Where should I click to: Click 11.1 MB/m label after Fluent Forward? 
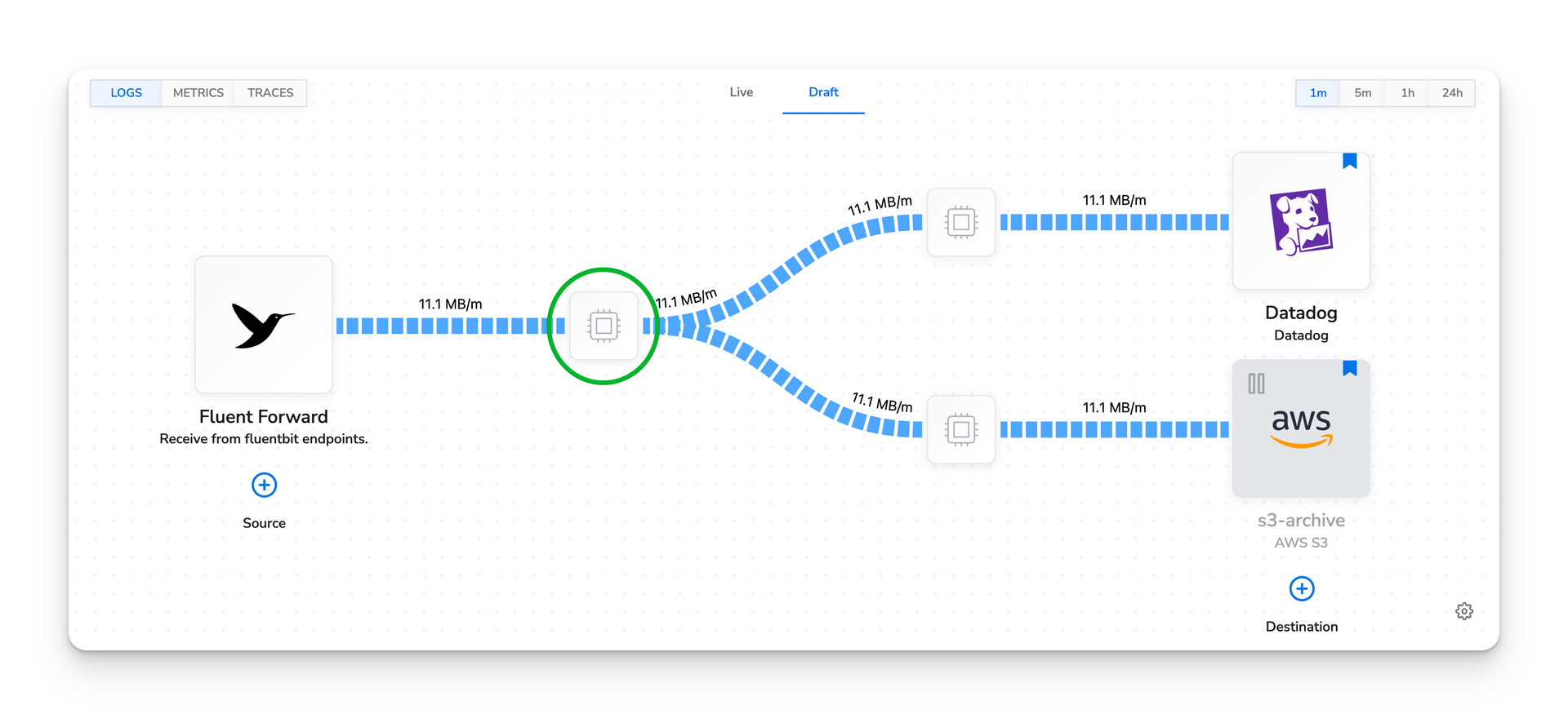450,304
